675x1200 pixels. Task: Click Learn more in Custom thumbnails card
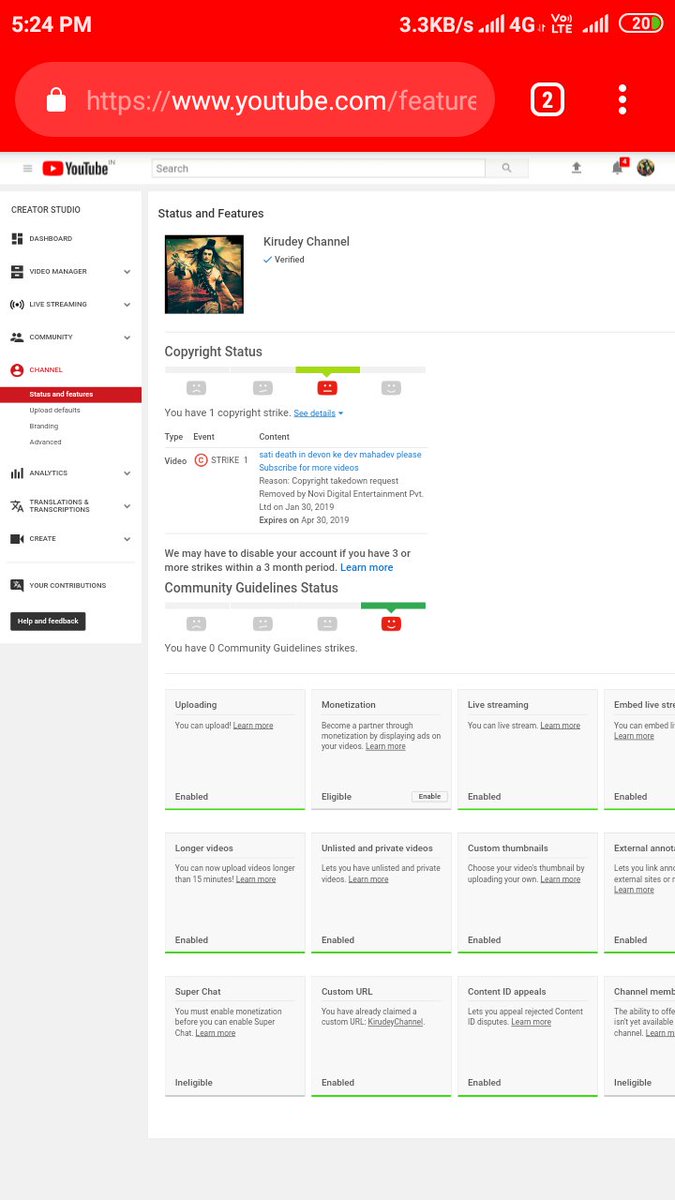pyautogui.click(x=560, y=880)
